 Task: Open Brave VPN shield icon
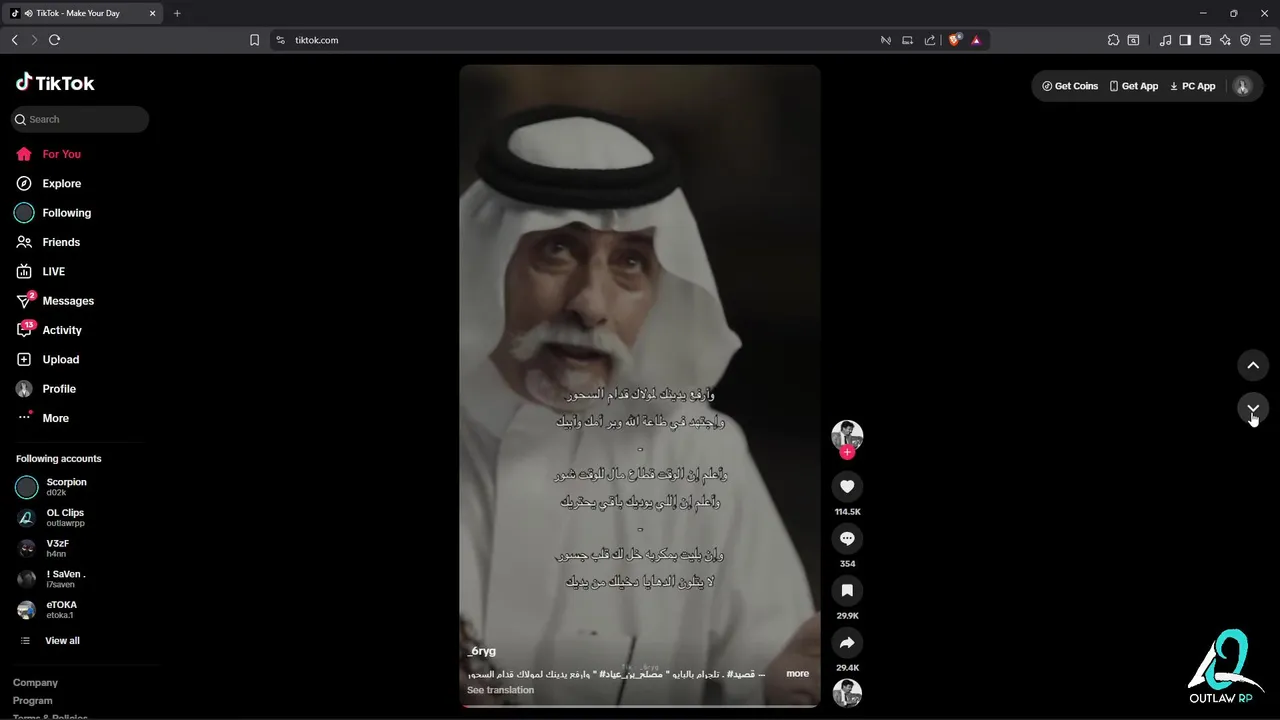pyautogui.click(x=1245, y=40)
